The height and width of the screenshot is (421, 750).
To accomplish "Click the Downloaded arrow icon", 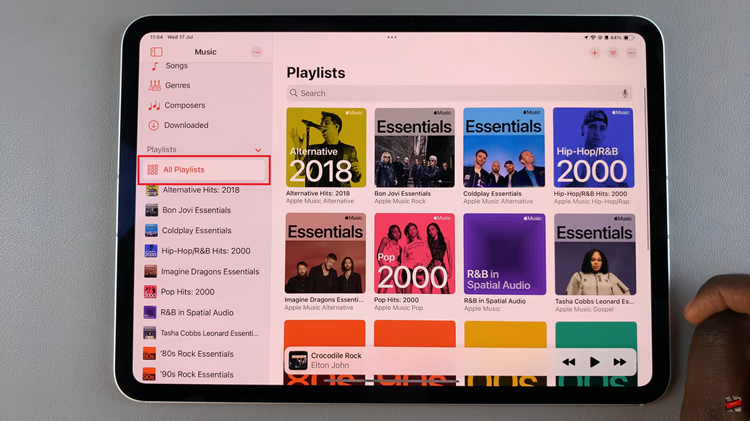I will [153, 125].
